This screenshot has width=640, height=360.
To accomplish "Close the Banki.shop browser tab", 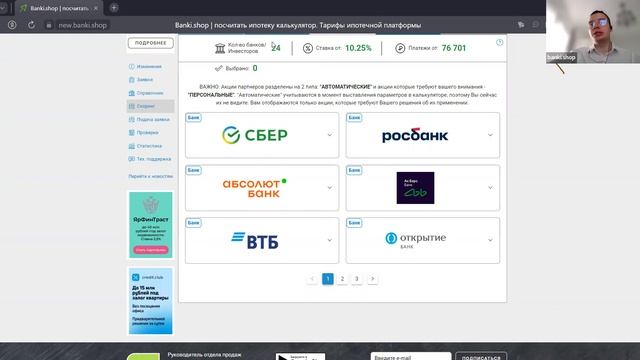I will [96, 8].
